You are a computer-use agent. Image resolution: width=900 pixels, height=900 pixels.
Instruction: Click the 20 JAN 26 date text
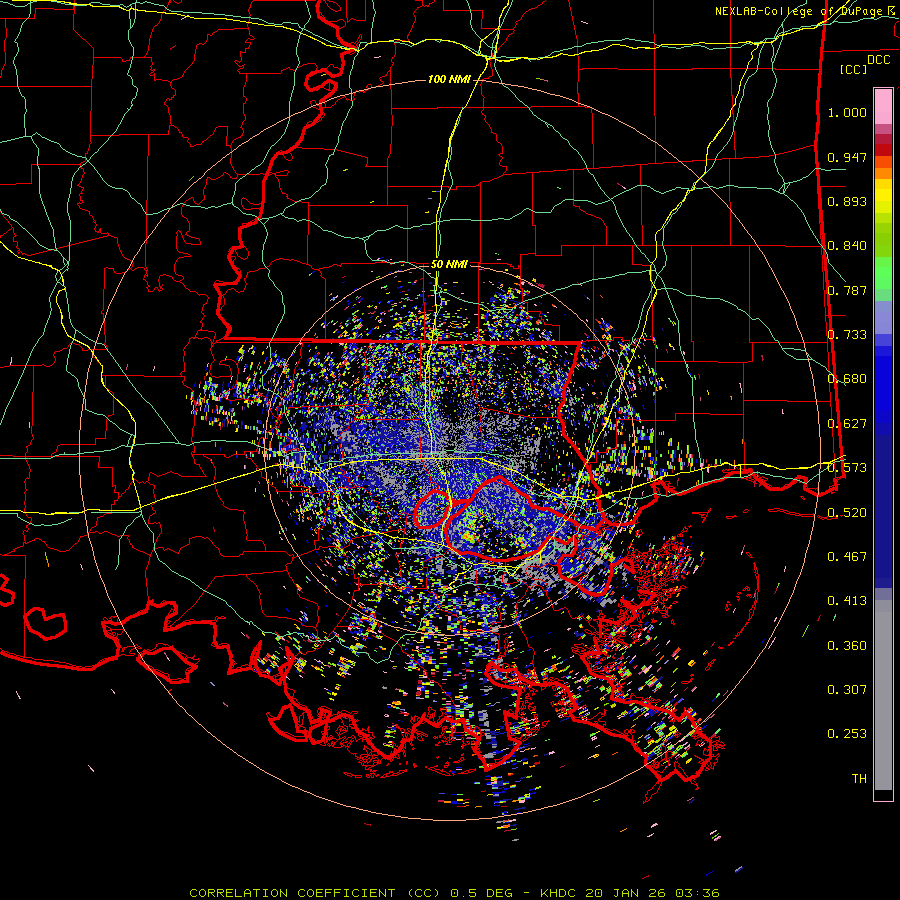click(628, 893)
